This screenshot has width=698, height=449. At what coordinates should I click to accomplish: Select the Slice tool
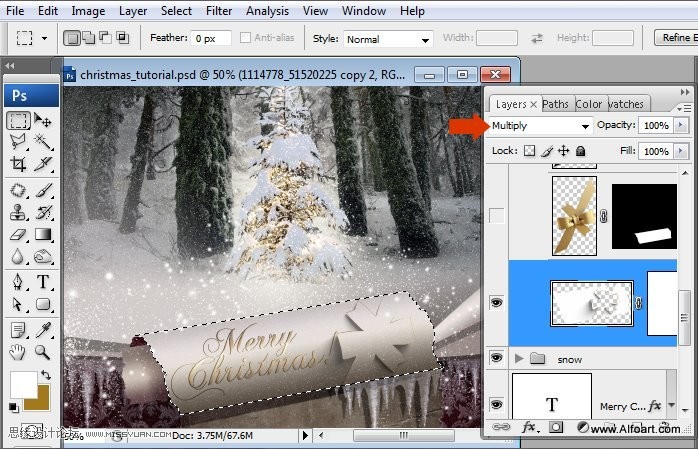coord(43,164)
